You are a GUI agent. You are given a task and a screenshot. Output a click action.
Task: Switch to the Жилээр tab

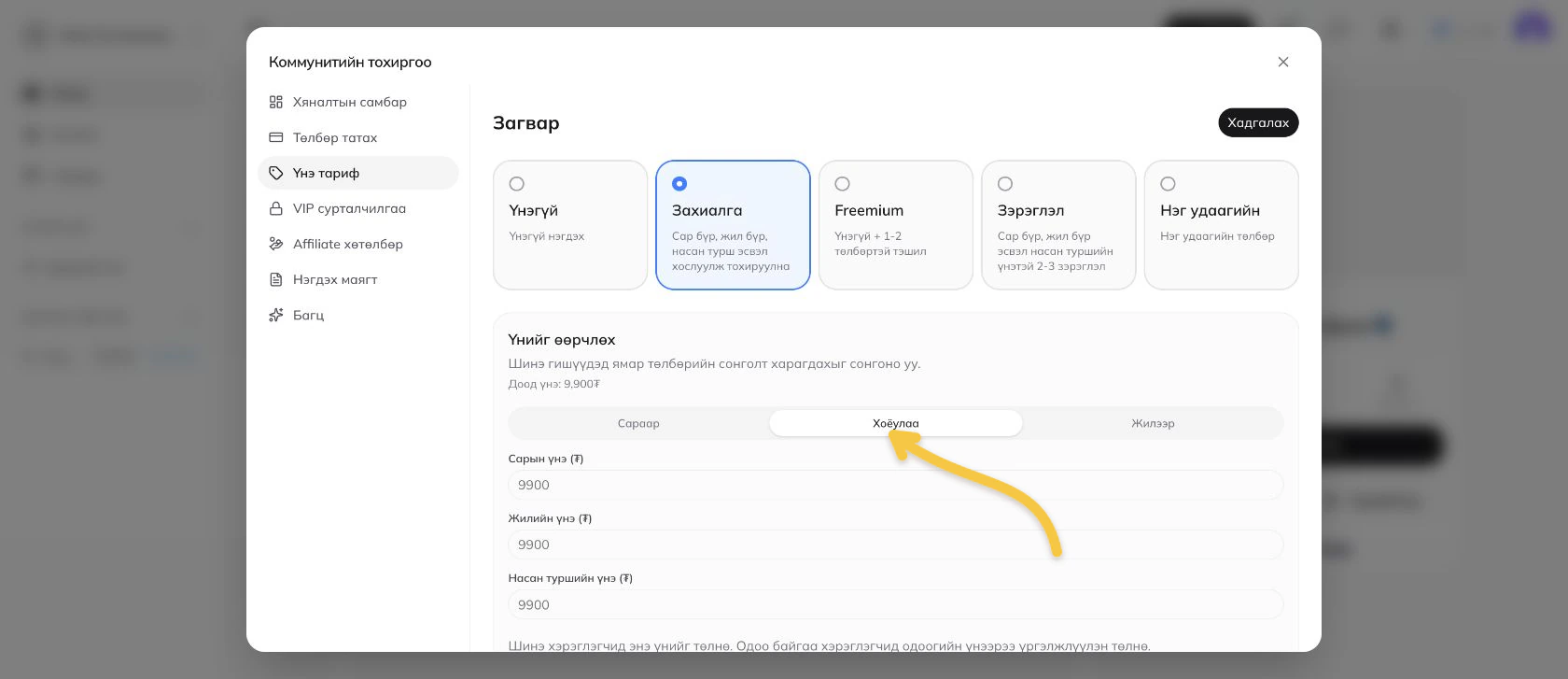click(1153, 423)
